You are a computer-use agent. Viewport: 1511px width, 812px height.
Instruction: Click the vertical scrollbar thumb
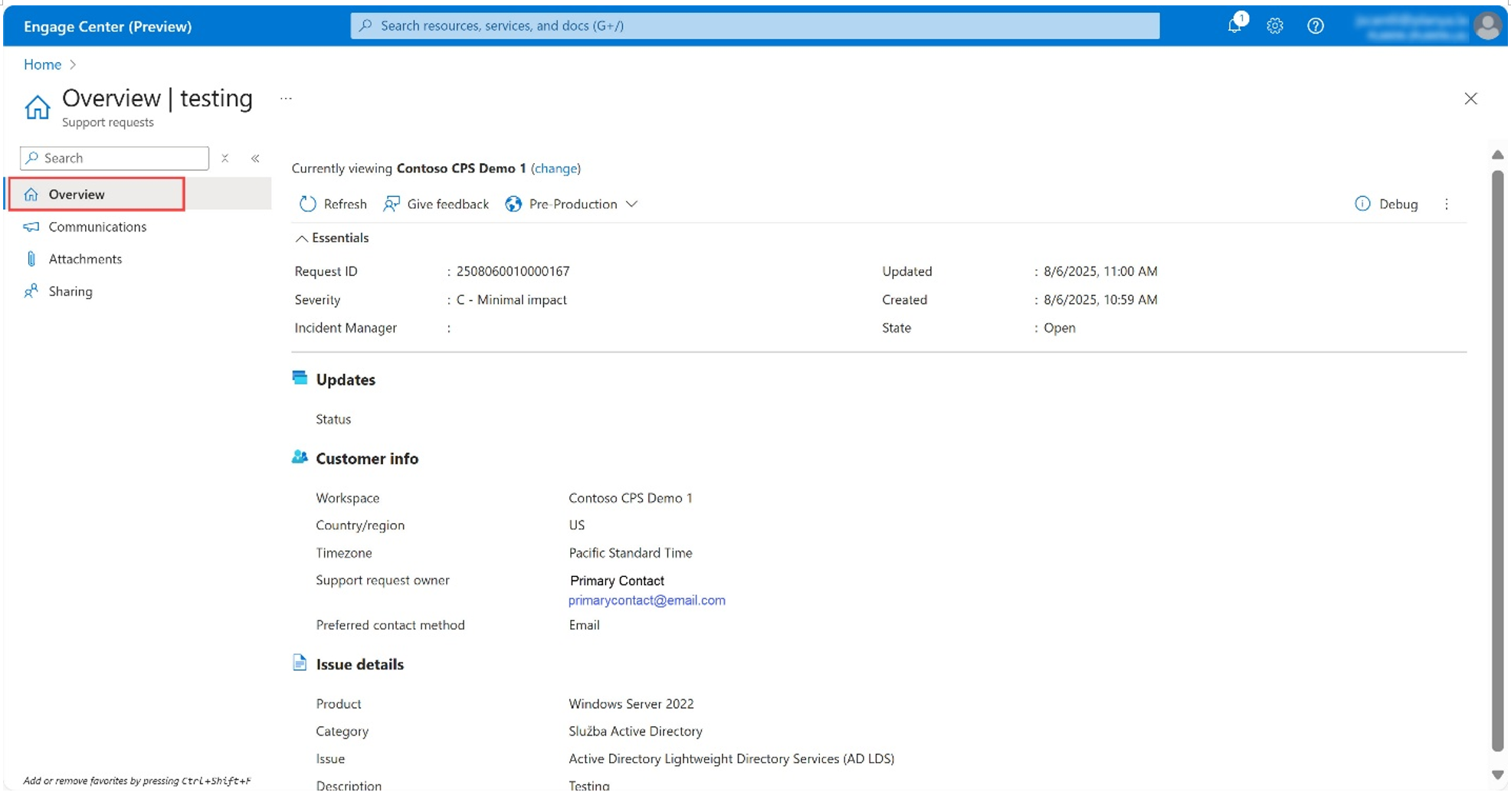(1497, 460)
